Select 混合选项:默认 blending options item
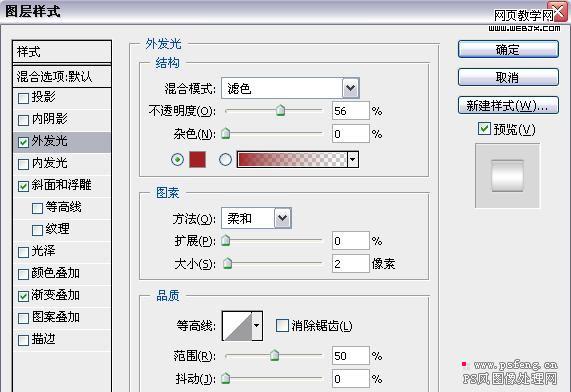Image resolution: width=571 pixels, height=392 pixels. pyautogui.click(x=62, y=77)
